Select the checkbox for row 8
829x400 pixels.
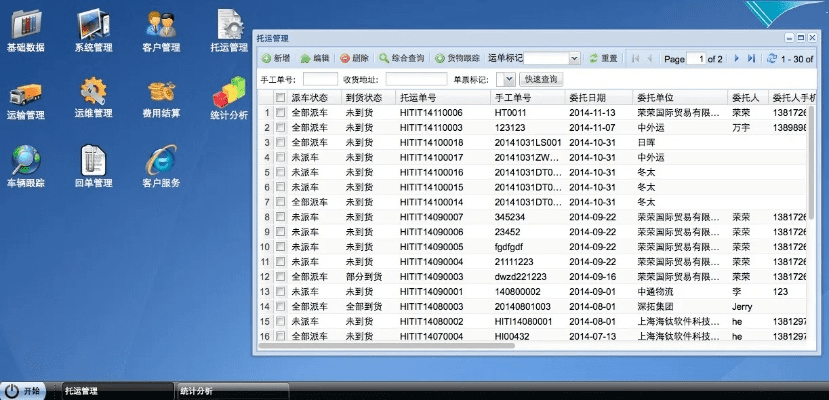[281, 217]
